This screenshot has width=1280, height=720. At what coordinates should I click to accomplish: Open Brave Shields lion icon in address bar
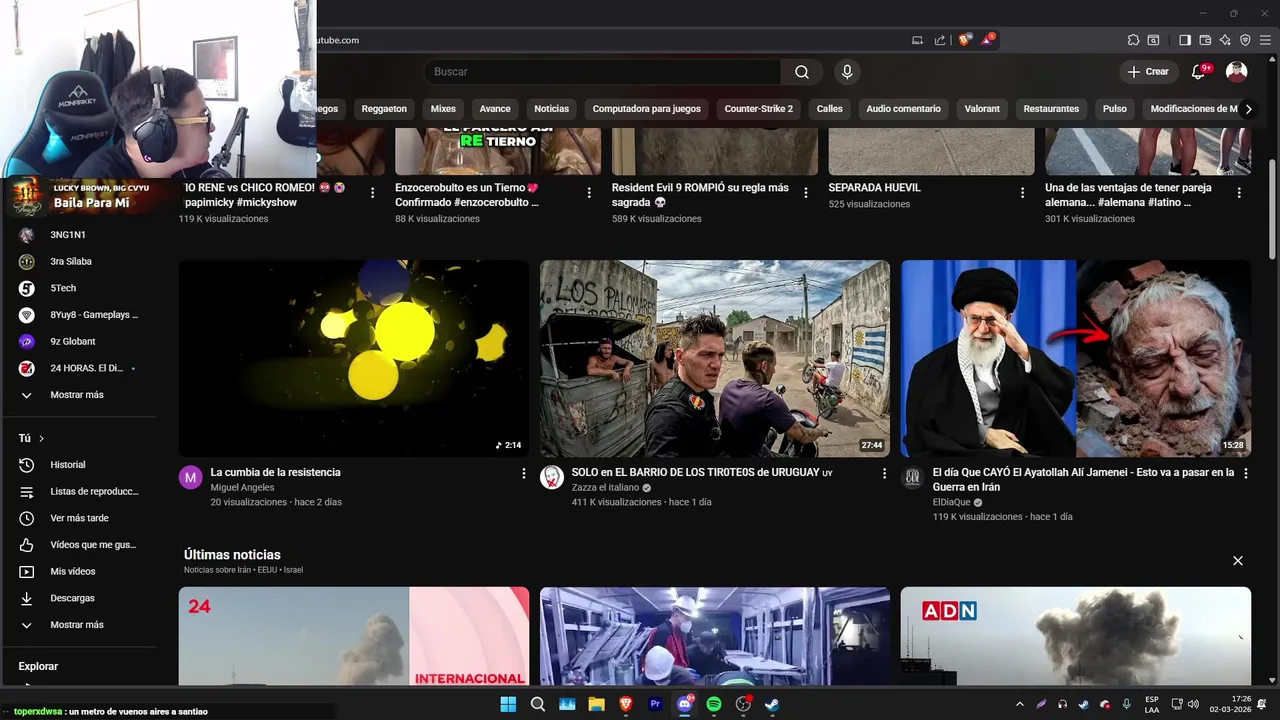click(964, 40)
